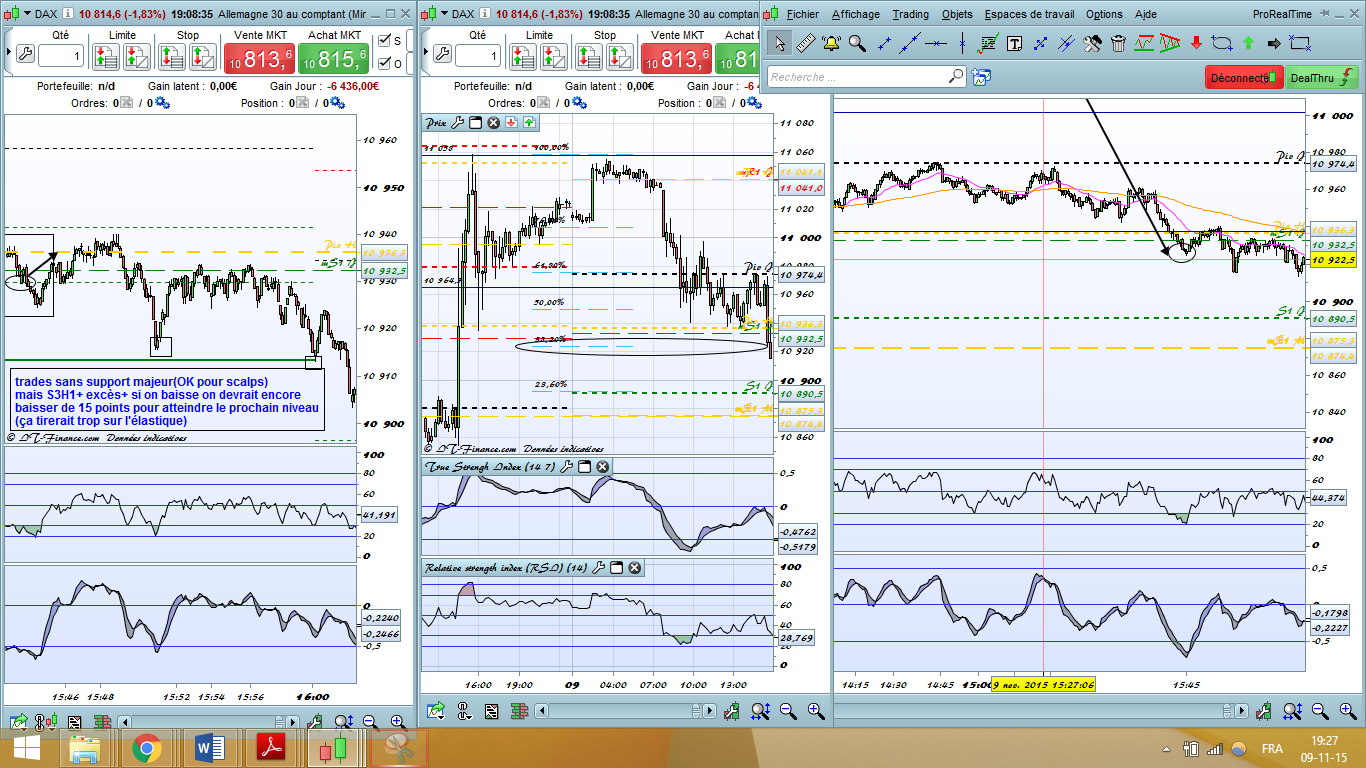
Task: Click the red Vente MKT button in left chart
Action: click(260, 59)
